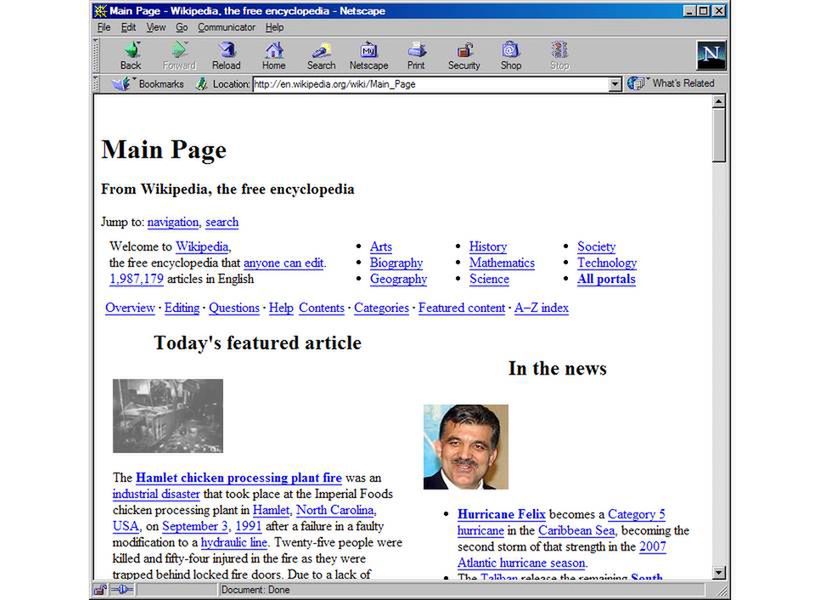The width and height of the screenshot is (821, 600).
Task: Click the Featured content link
Action: pyautogui.click(x=462, y=308)
